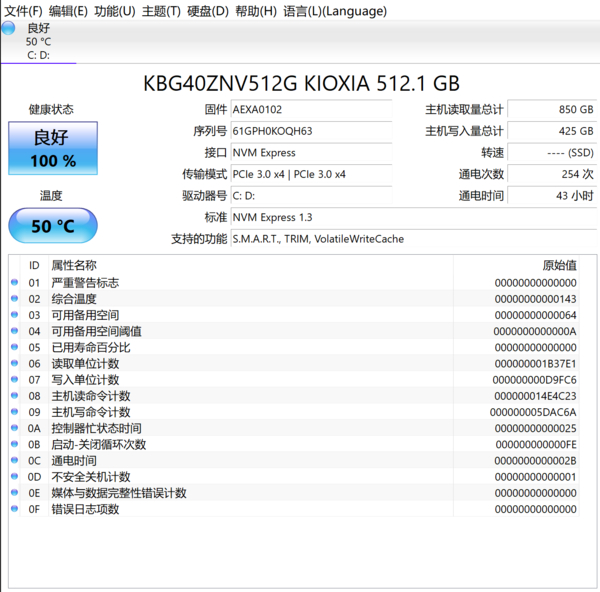The height and width of the screenshot is (592, 600).
Task: Select the 控制器忙状态时间 attribute name
Action: click(96, 428)
